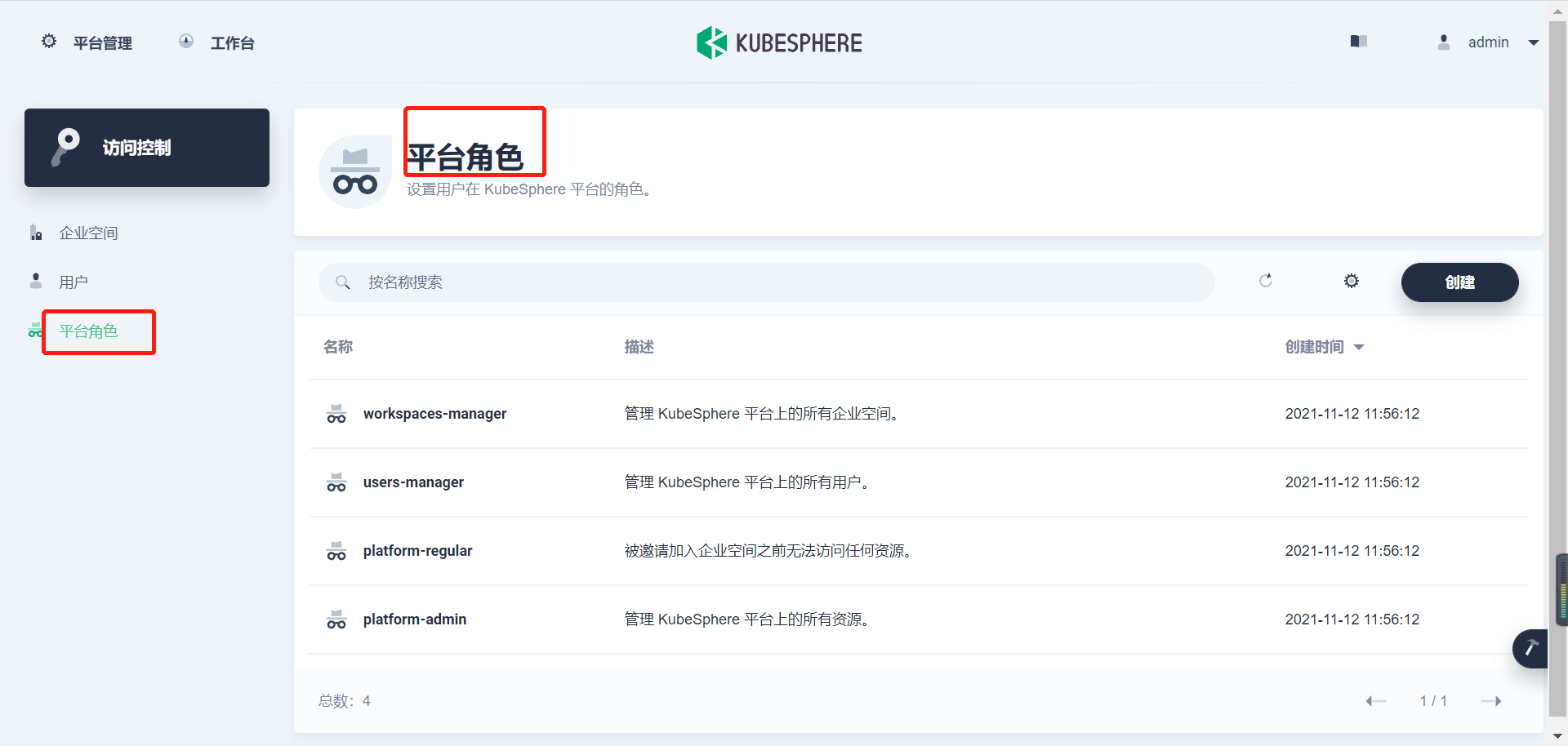This screenshot has width=1568, height=746.
Task: Click the 总数: 4 total count
Action: tap(344, 701)
